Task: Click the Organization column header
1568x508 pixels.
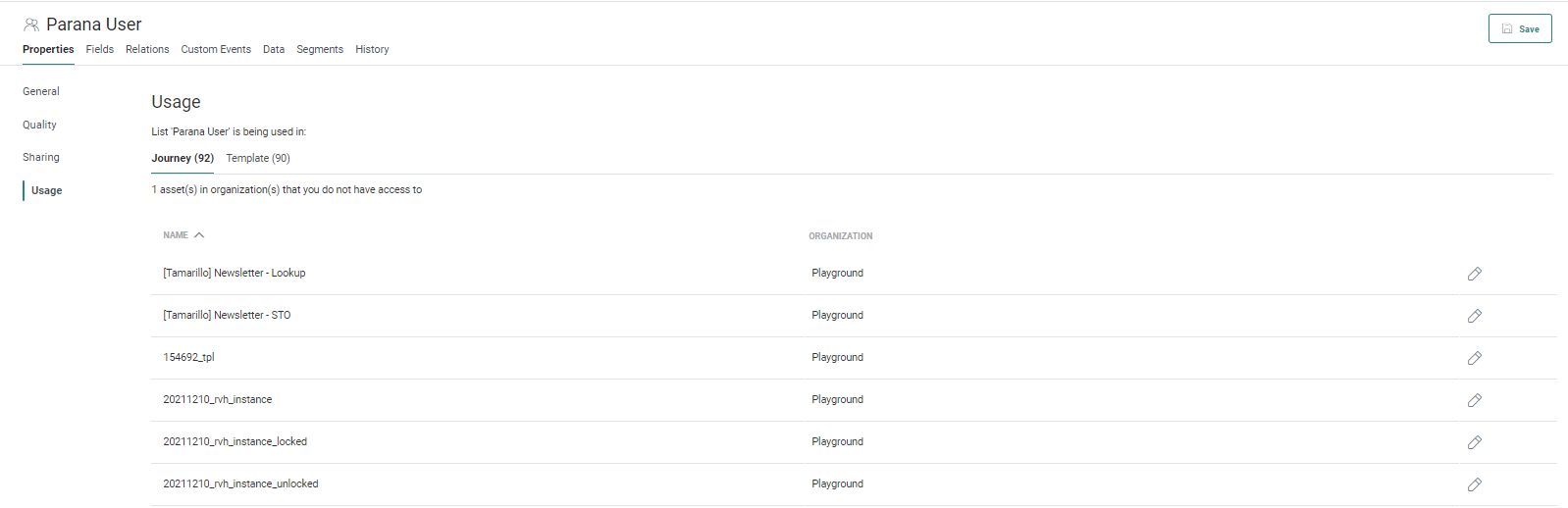Action: pyautogui.click(x=840, y=236)
